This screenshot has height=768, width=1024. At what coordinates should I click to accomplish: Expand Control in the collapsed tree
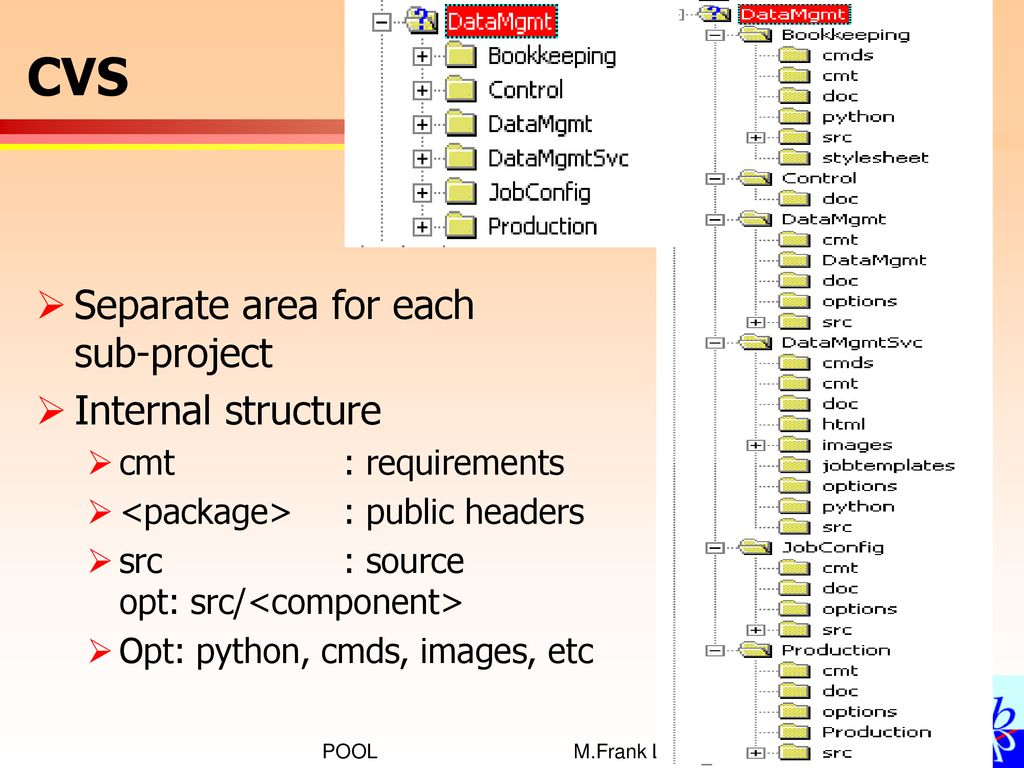(x=422, y=90)
